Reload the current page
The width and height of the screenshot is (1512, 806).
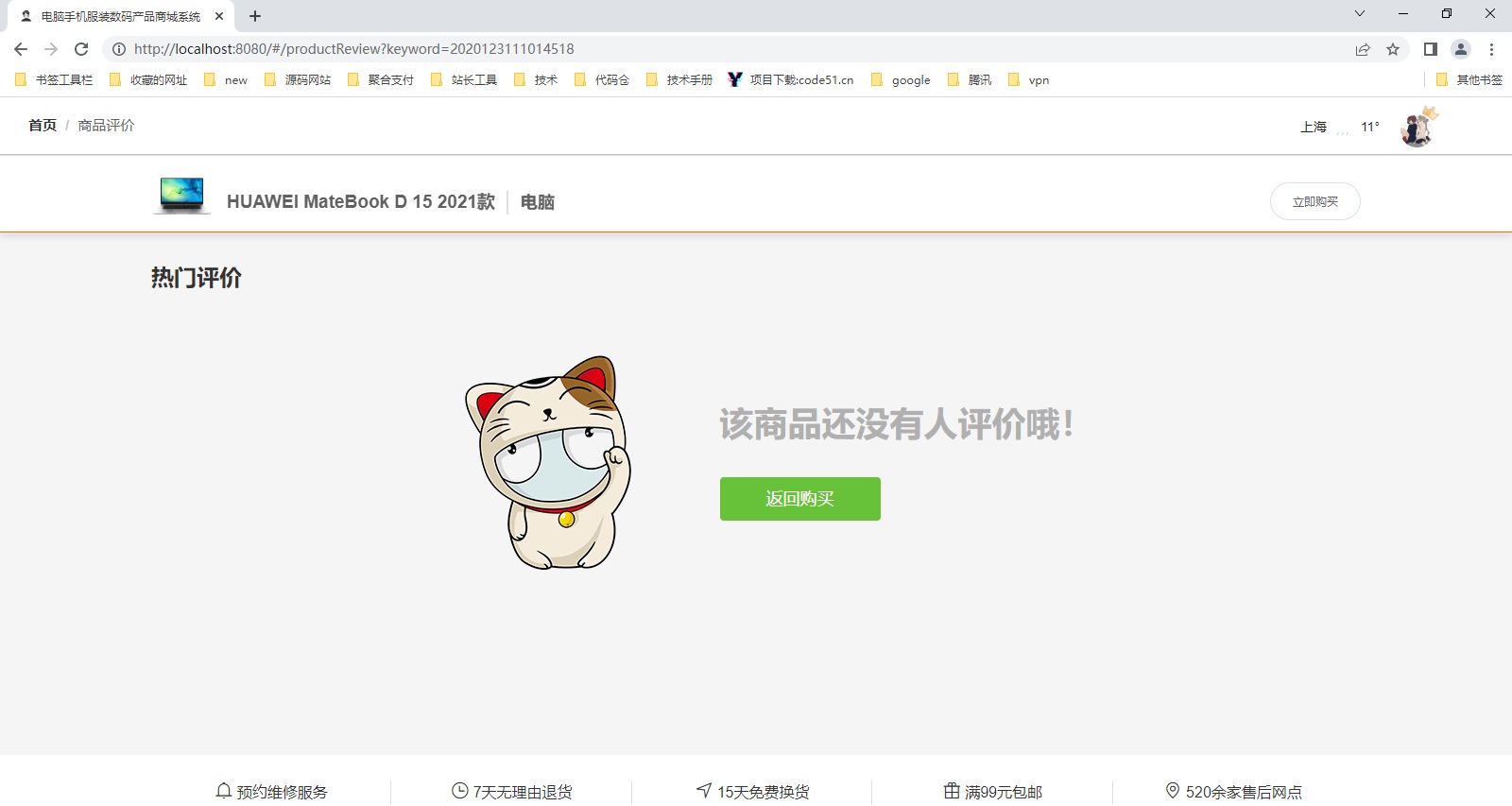(81, 49)
